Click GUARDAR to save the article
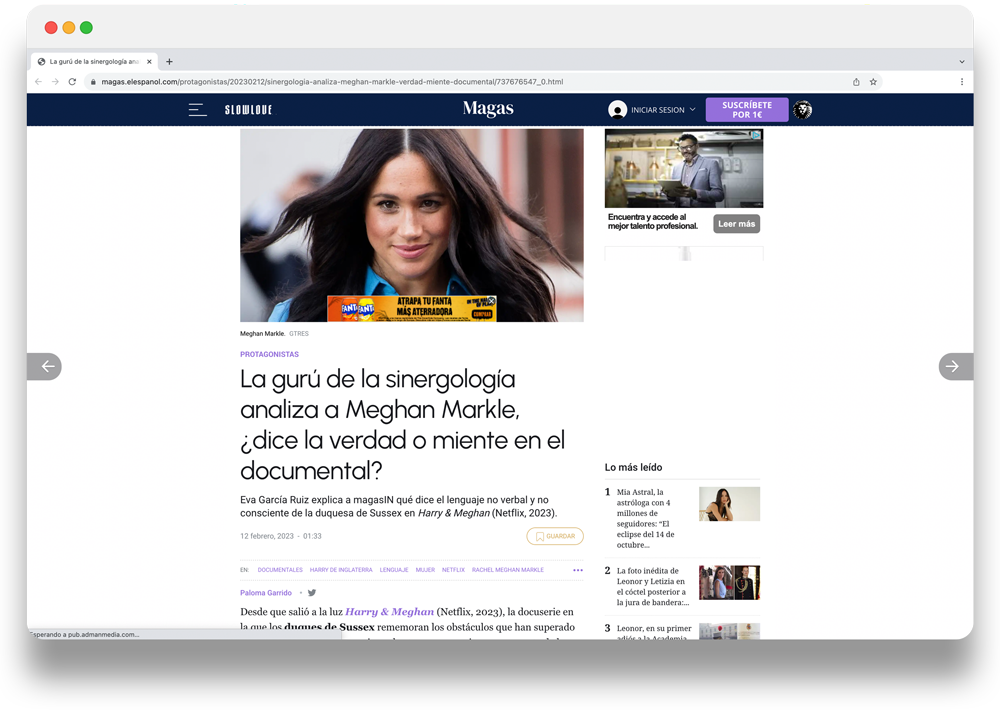Screen dimensions: 1000x717 tap(555, 536)
